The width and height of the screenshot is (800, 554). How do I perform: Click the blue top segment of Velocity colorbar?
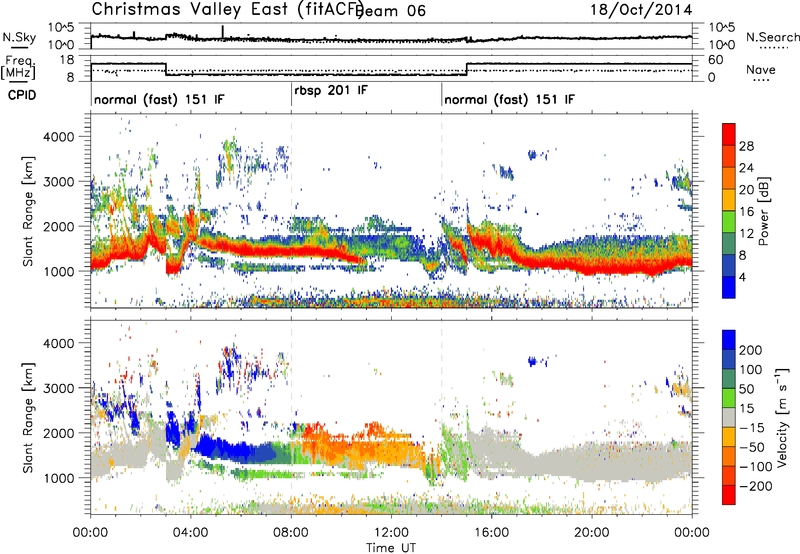pyautogui.click(x=729, y=340)
